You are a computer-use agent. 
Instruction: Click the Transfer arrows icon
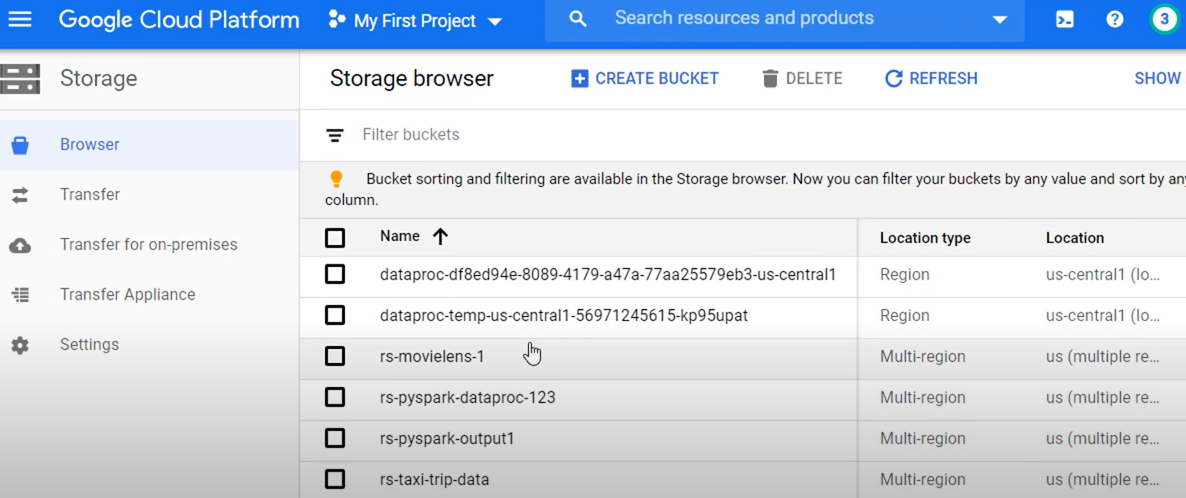point(20,195)
